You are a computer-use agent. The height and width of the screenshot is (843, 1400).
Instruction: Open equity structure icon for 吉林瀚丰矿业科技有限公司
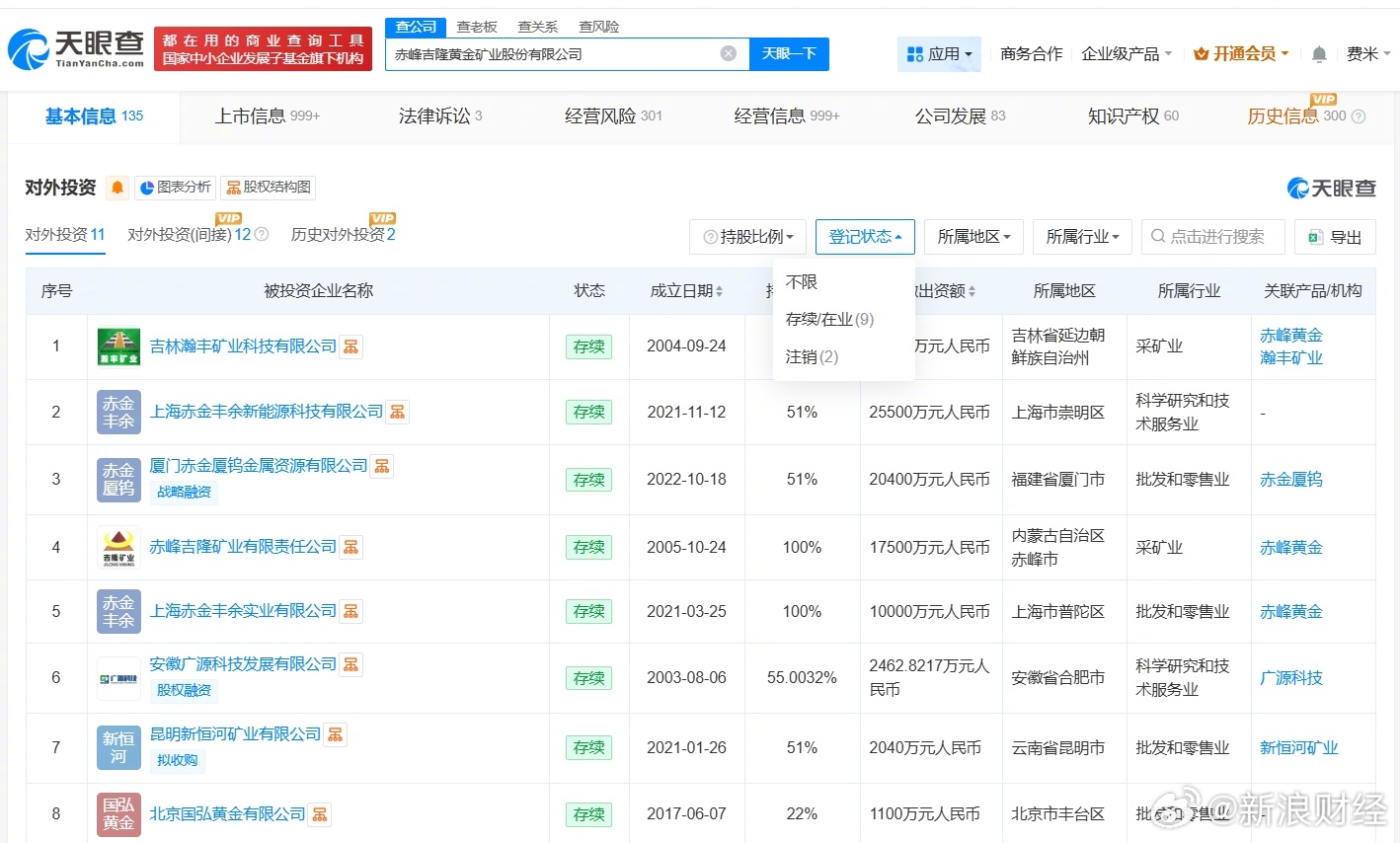(350, 346)
